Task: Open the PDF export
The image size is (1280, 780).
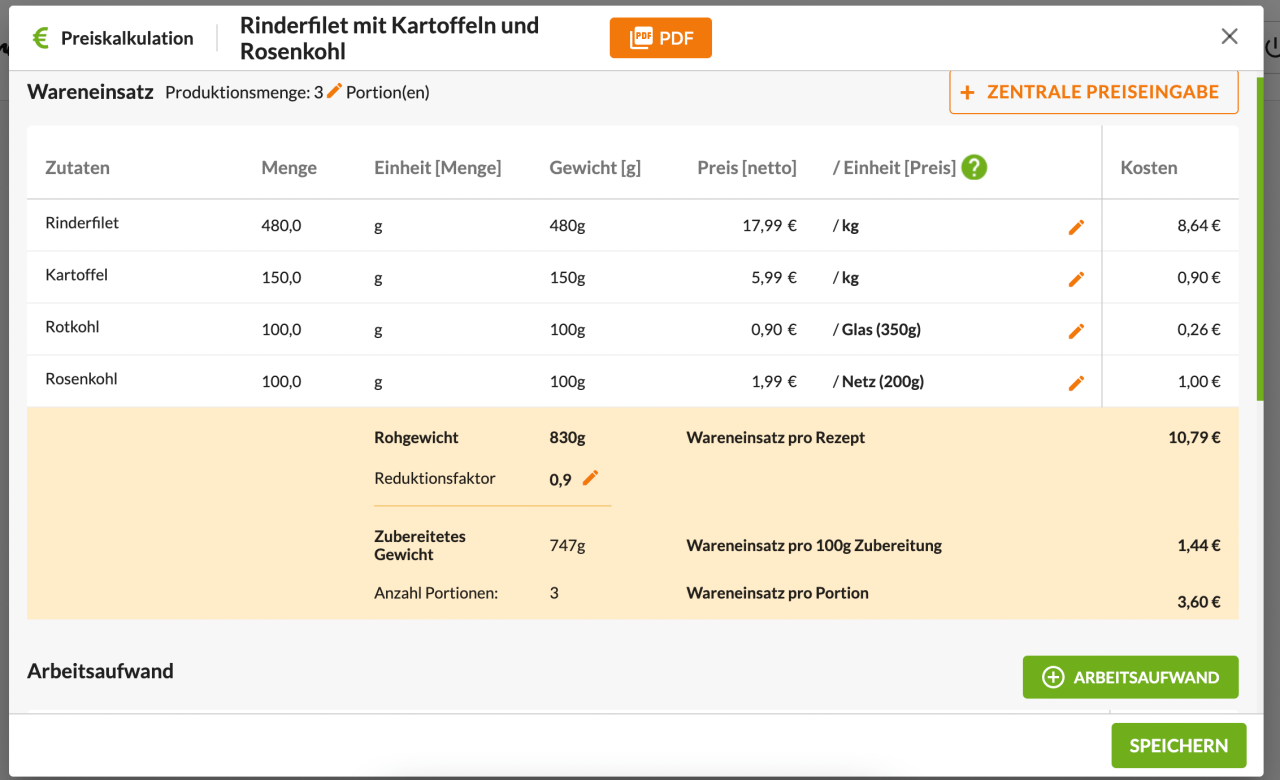Action: [x=660, y=37]
